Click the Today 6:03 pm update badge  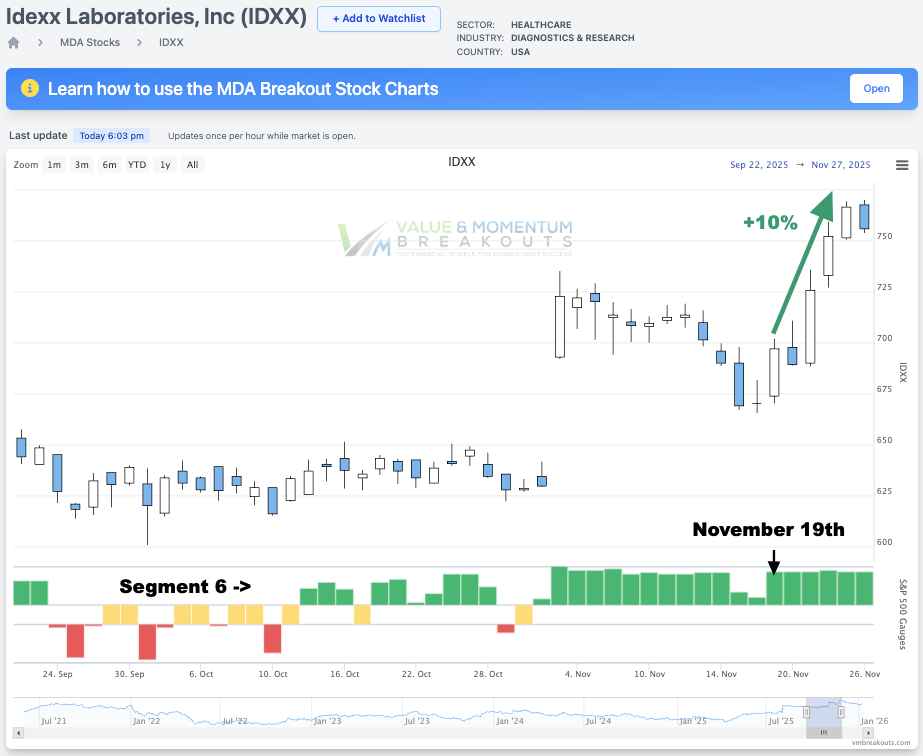click(111, 135)
